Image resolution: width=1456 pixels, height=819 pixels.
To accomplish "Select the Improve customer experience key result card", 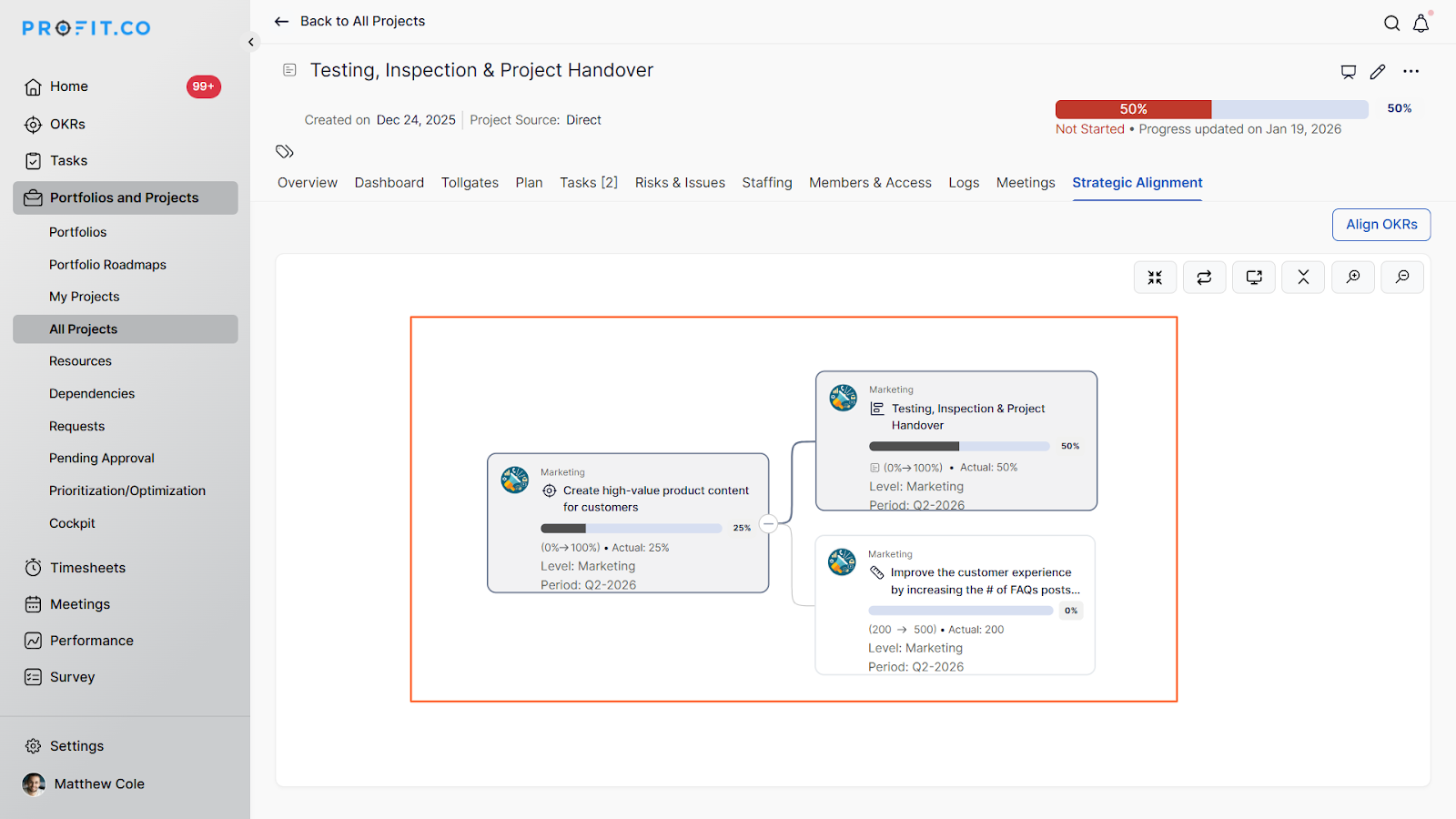I will click(x=955, y=605).
